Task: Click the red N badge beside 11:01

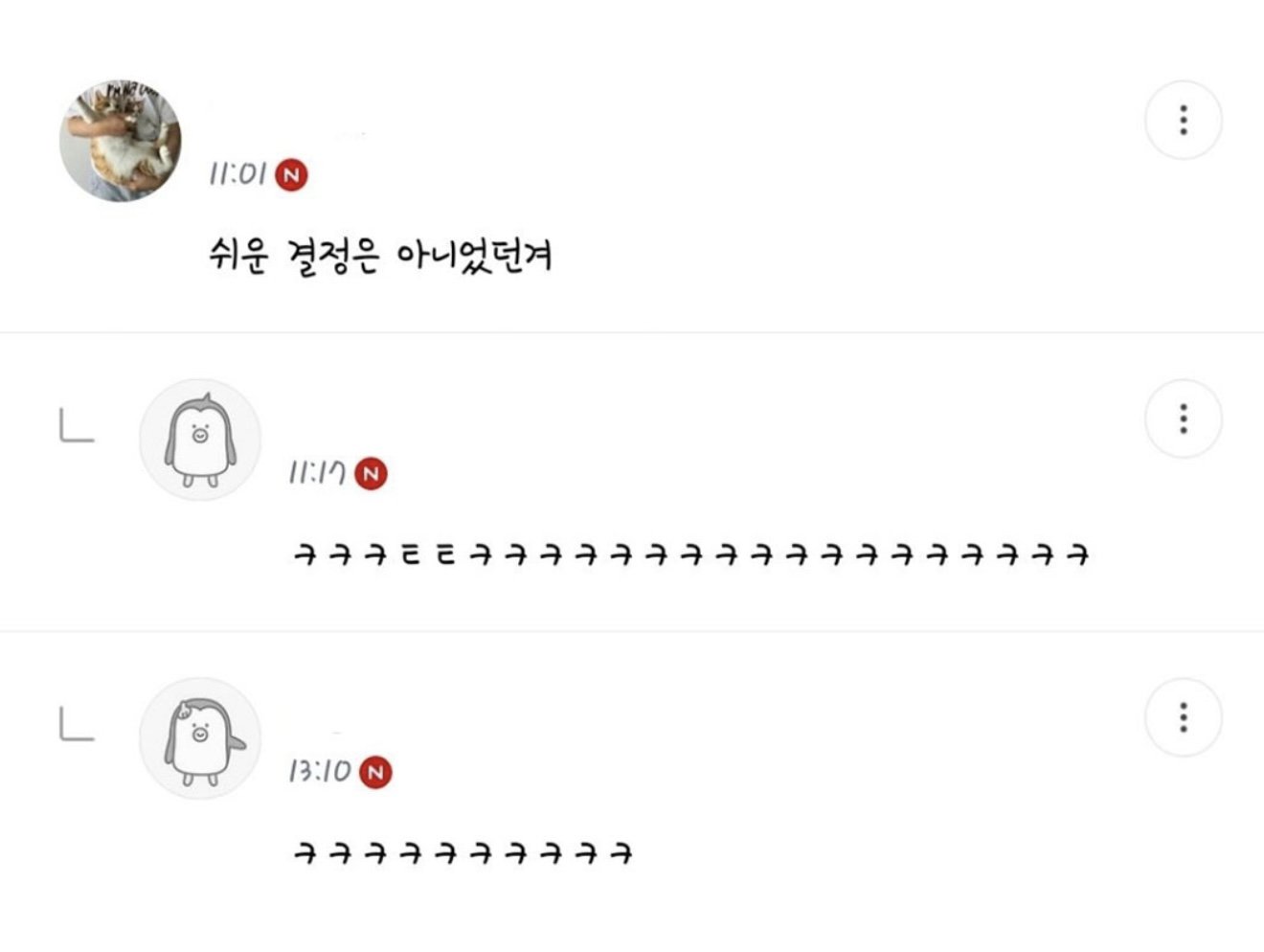Action: (292, 175)
